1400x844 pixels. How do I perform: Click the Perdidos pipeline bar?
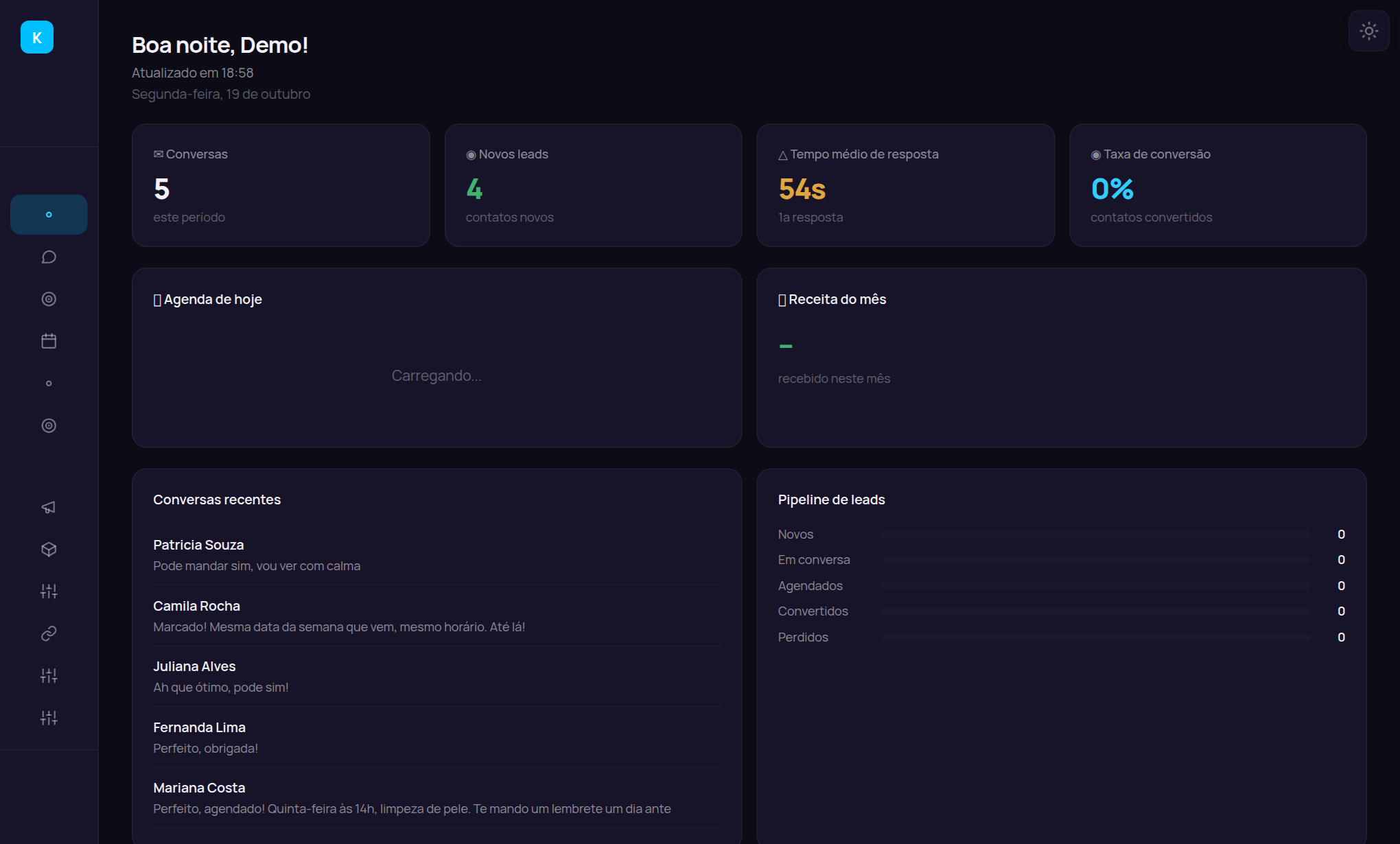(x=1096, y=637)
